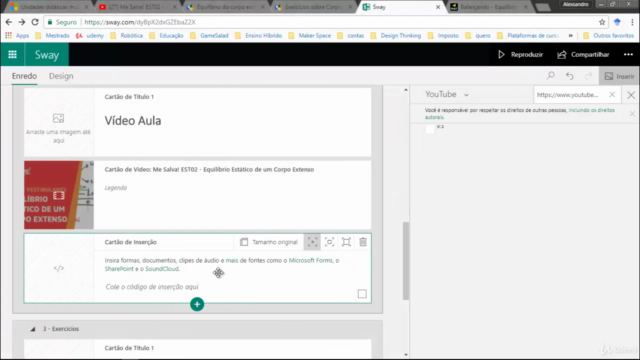Bookmark this page with the star
Viewport: 640px width, 360px height.
(x=602, y=22)
